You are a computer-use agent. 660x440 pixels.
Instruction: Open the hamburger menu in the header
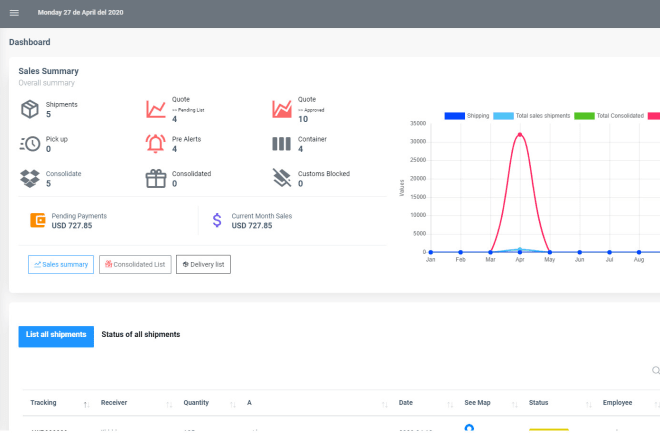point(14,13)
